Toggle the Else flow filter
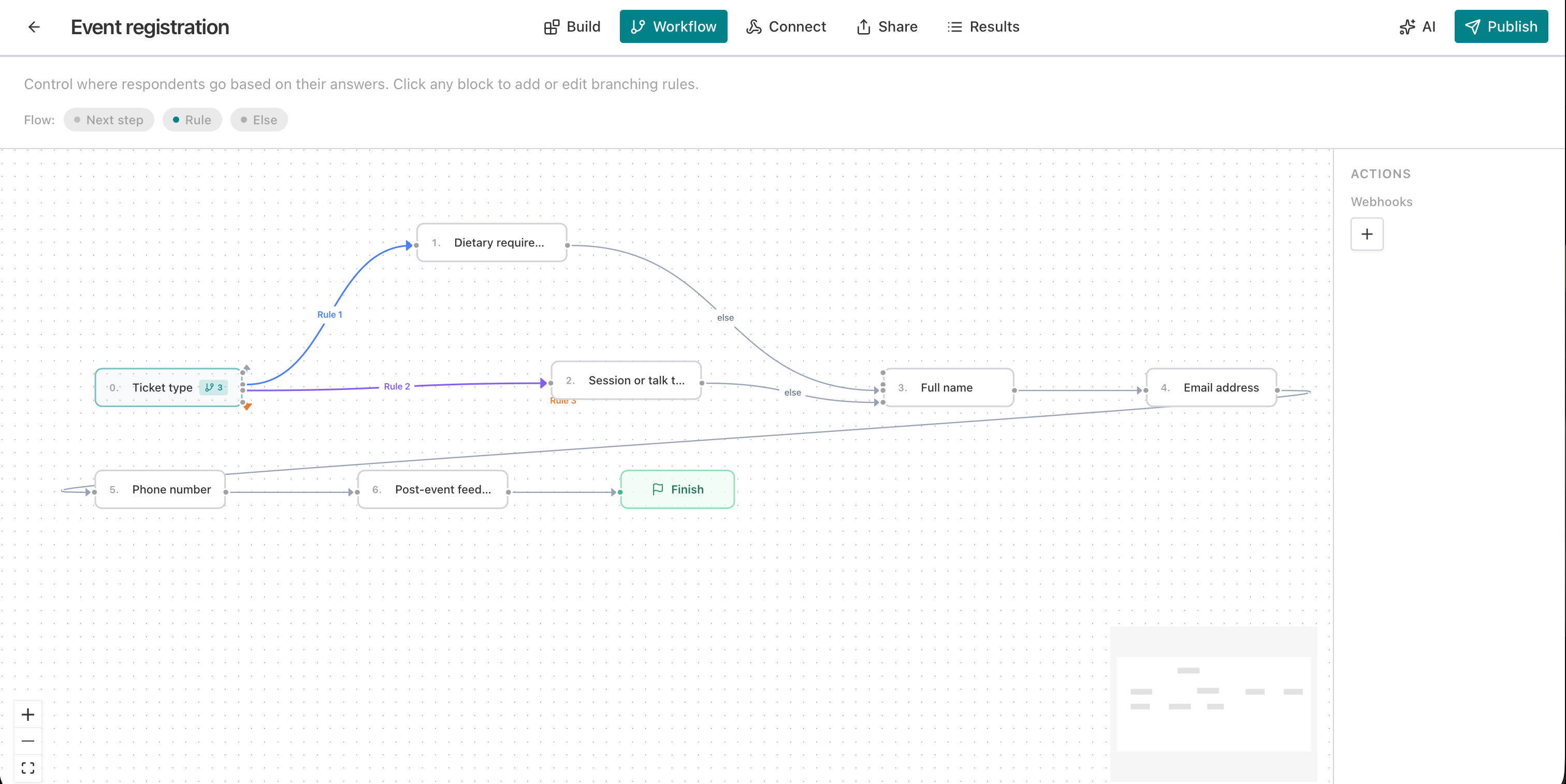This screenshot has width=1566, height=784. 259,120
